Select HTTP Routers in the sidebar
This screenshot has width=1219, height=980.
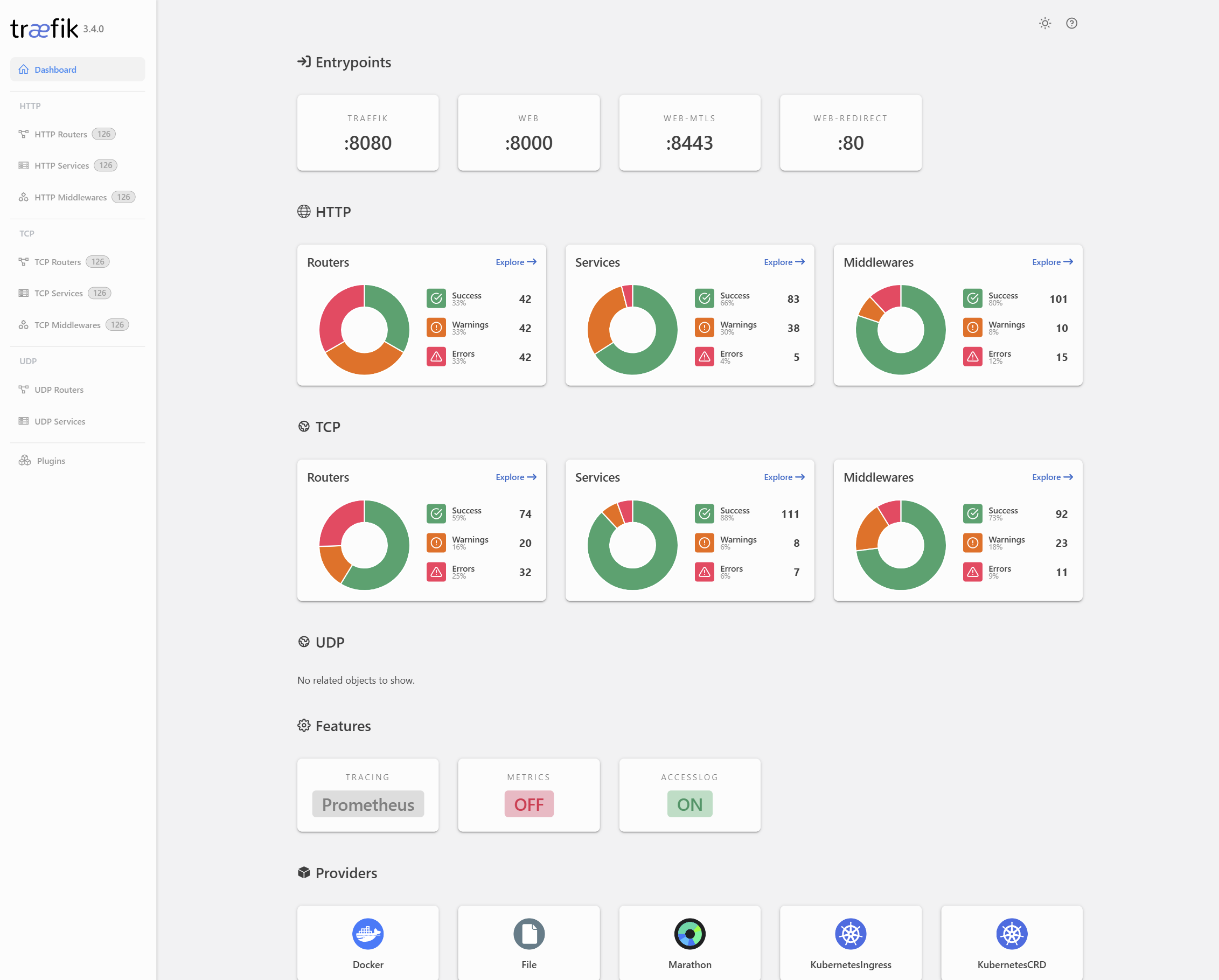[60, 134]
